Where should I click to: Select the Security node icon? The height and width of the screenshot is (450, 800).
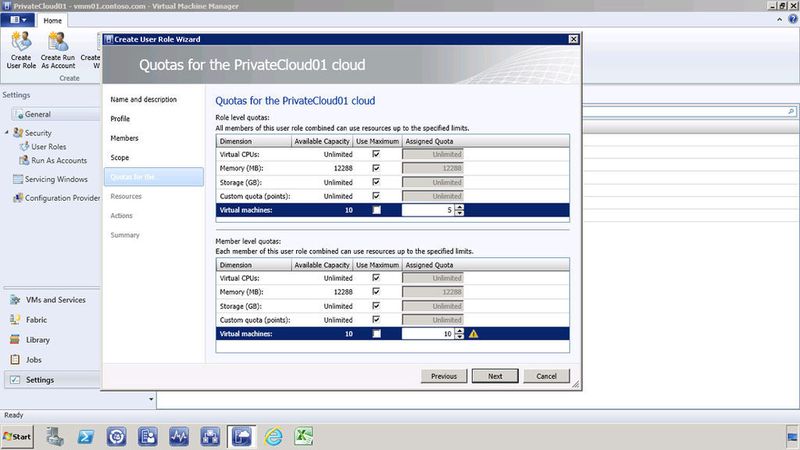coord(18,133)
